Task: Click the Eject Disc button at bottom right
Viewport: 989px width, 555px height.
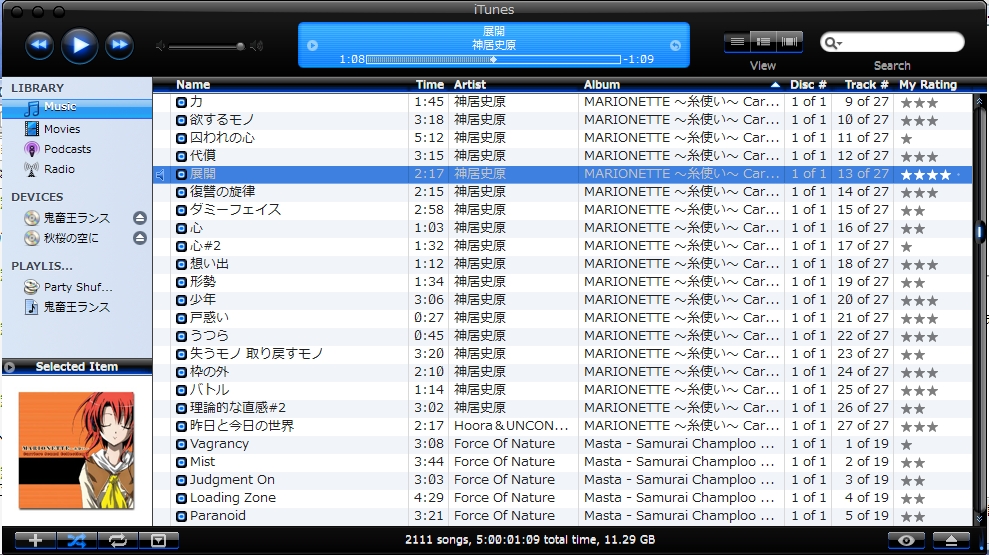Action: [x=952, y=540]
